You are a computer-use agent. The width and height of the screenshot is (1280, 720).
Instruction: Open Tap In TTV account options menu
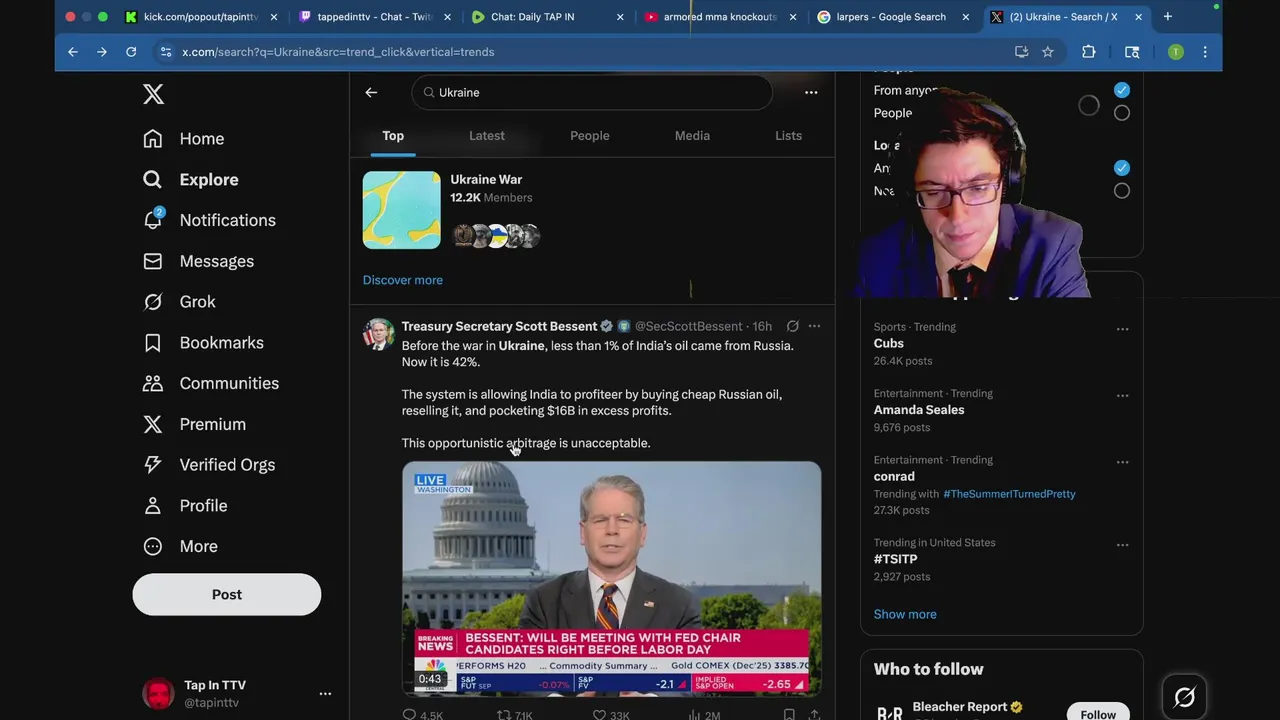pos(325,693)
